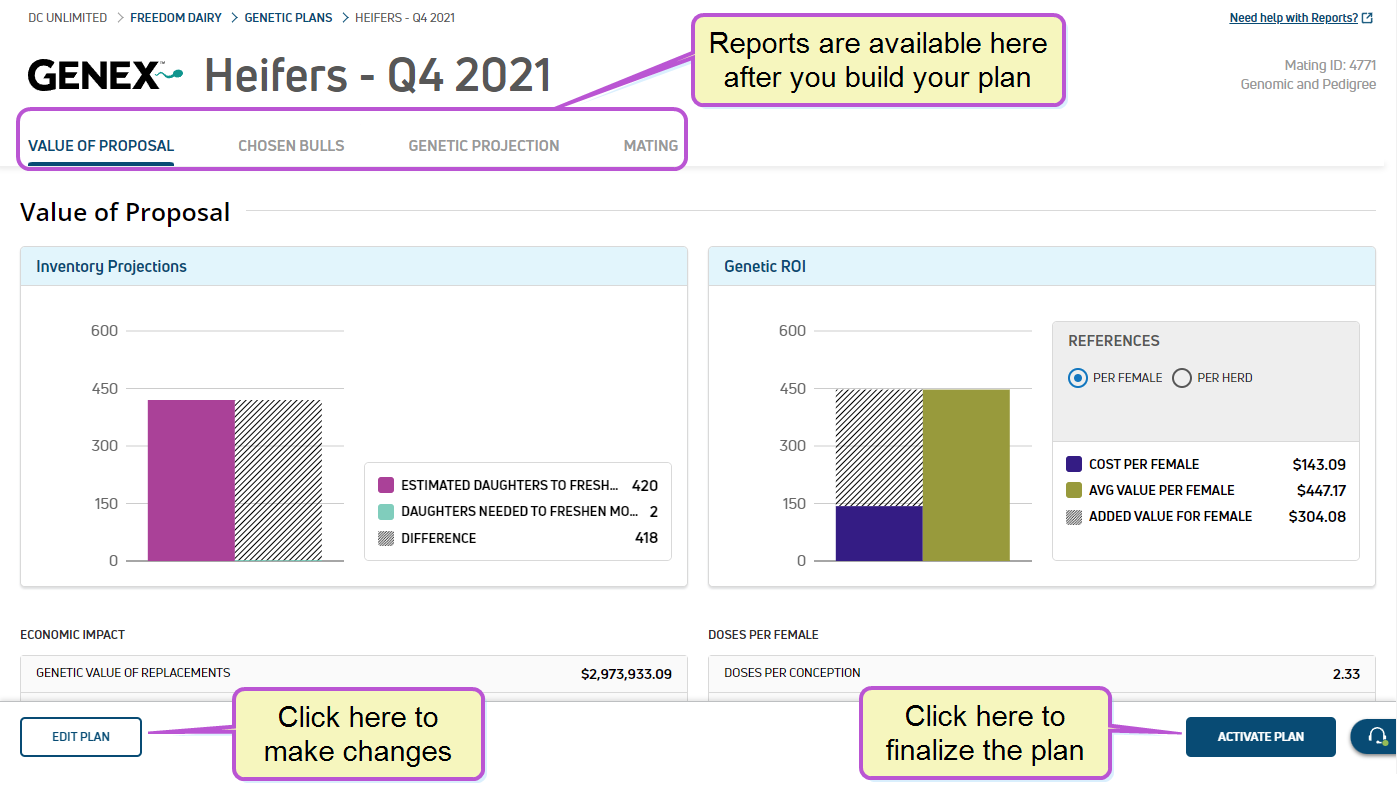1397x793 pixels.
Task: Select the Per Female radio button
Action: 1077,378
